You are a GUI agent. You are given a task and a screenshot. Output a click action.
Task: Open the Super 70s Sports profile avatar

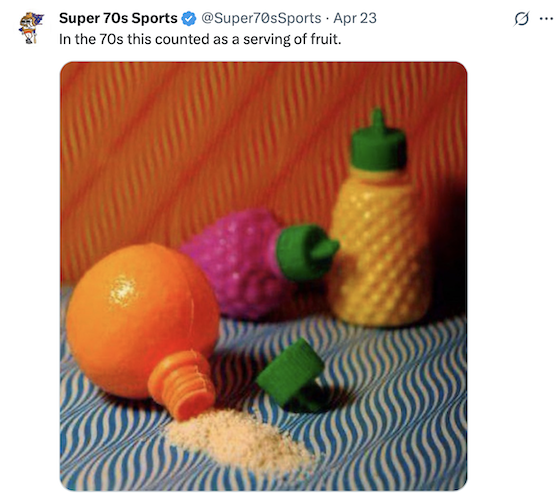pyautogui.click(x=31, y=28)
